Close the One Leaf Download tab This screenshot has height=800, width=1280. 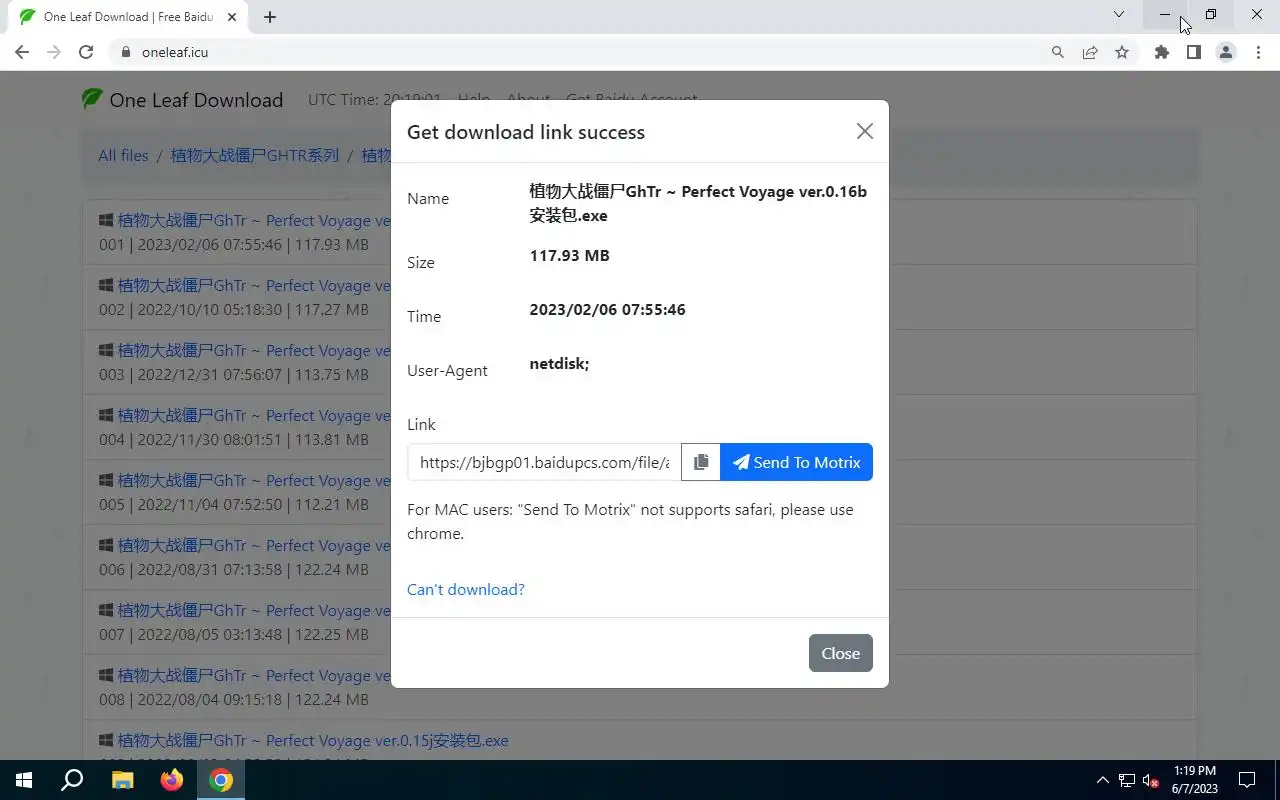click(233, 16)
